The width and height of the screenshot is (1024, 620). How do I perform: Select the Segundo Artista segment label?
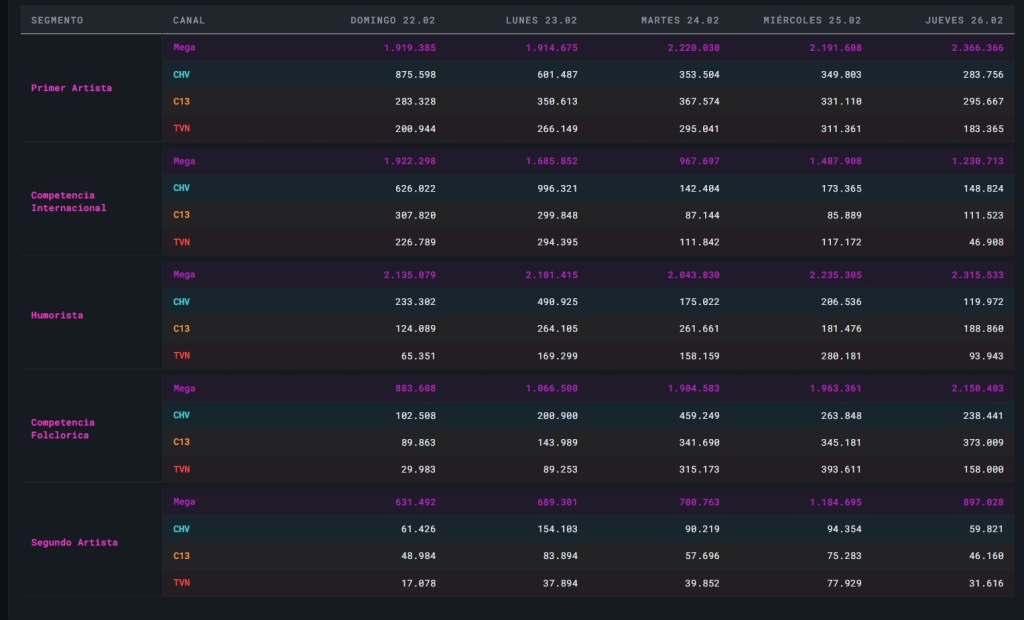[x=74, y=542]
